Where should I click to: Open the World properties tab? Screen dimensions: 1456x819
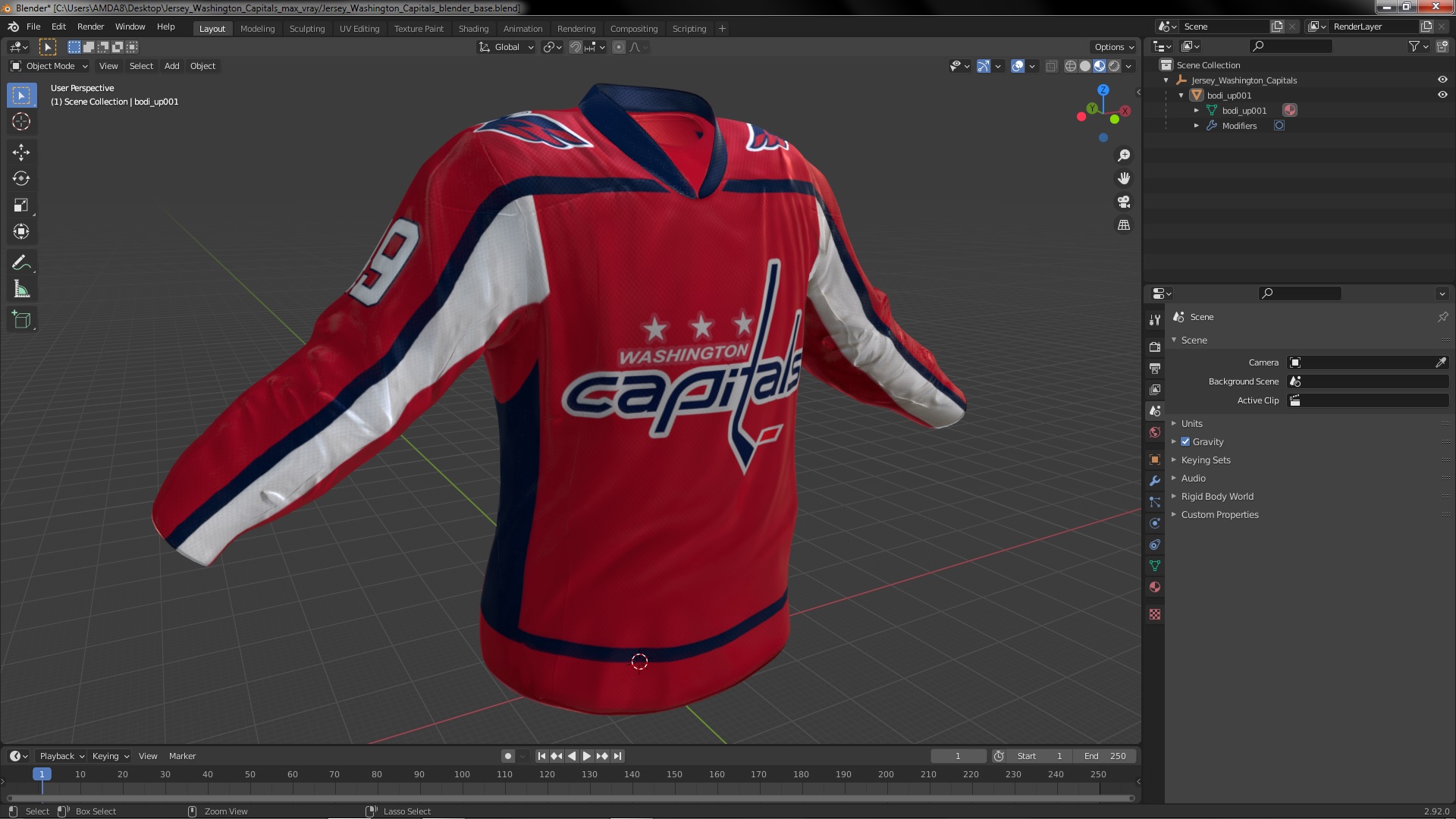pos(1155,432)
